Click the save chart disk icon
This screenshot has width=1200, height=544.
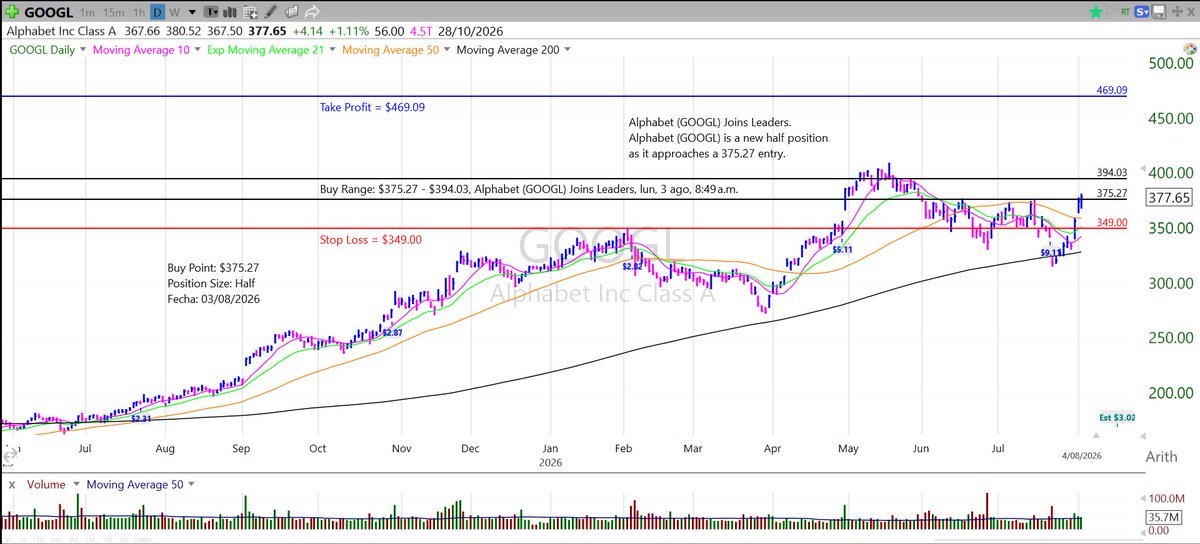click(1159, 12)
